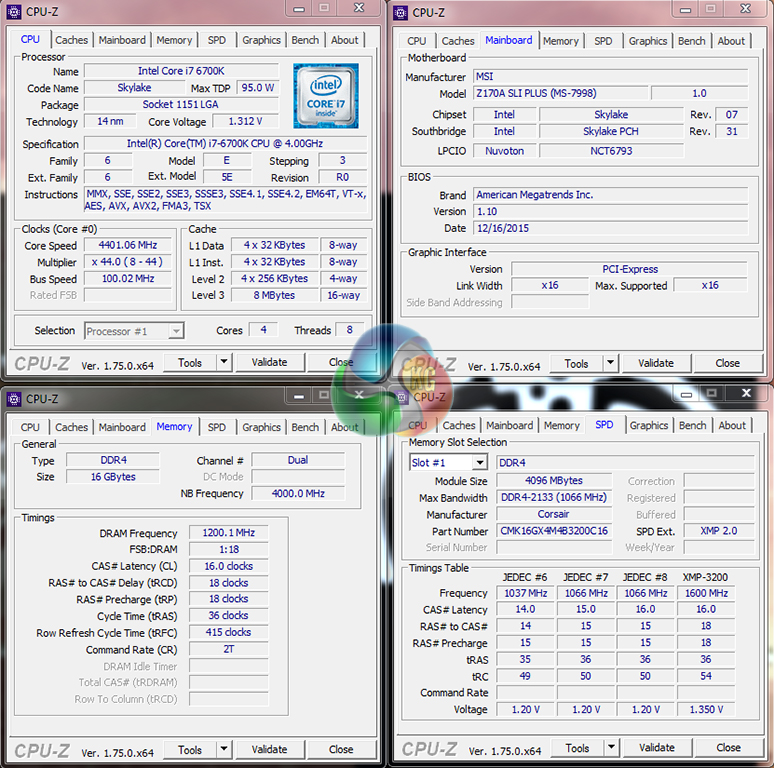
Task: Open Tools dropdown arrow in SPD window
Action: pos(612,747)
